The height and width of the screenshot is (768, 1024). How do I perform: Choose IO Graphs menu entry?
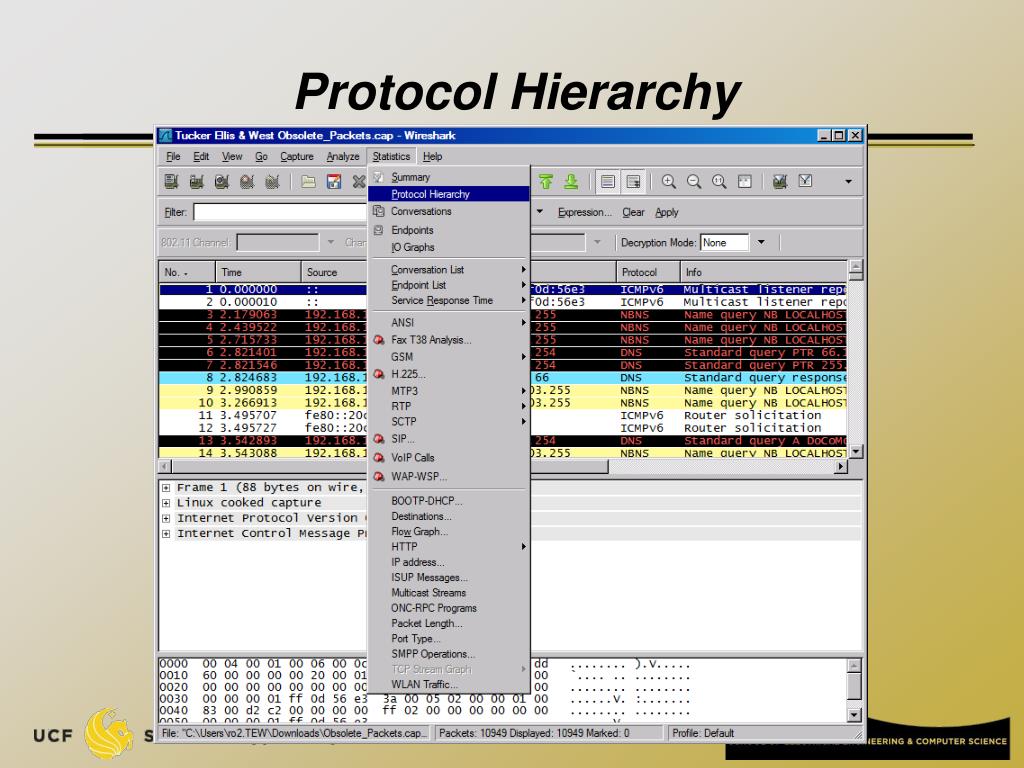click(449, 247)
